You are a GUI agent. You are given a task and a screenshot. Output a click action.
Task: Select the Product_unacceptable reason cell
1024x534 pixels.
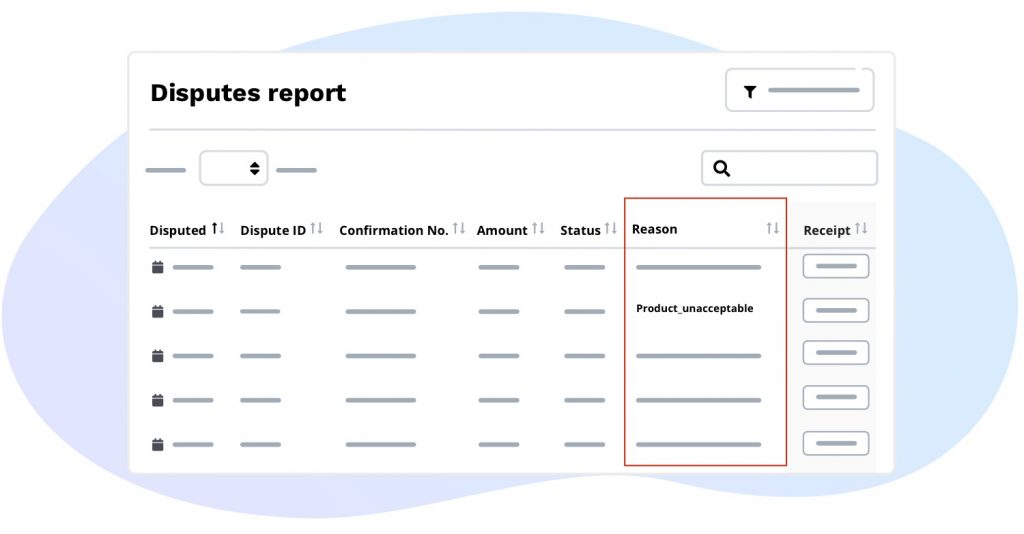pos(694,309)
